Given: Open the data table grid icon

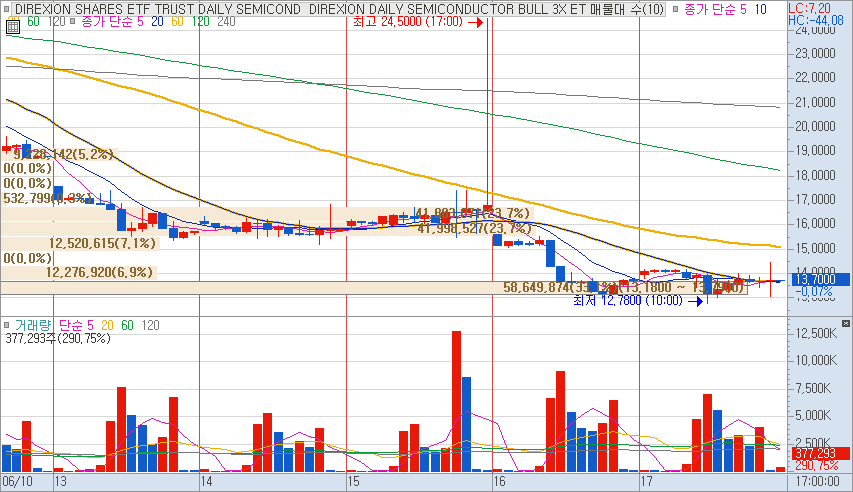Looking at the screenshot, I should (x=13, y=28).
